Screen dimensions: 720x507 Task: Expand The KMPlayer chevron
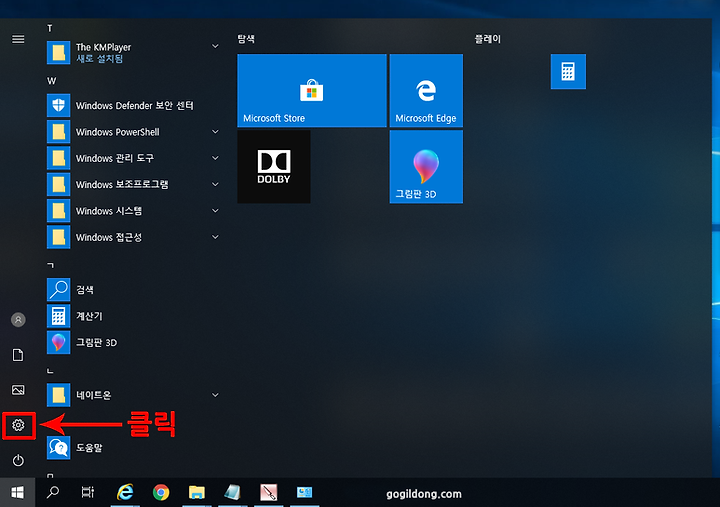tap(215, 46)
